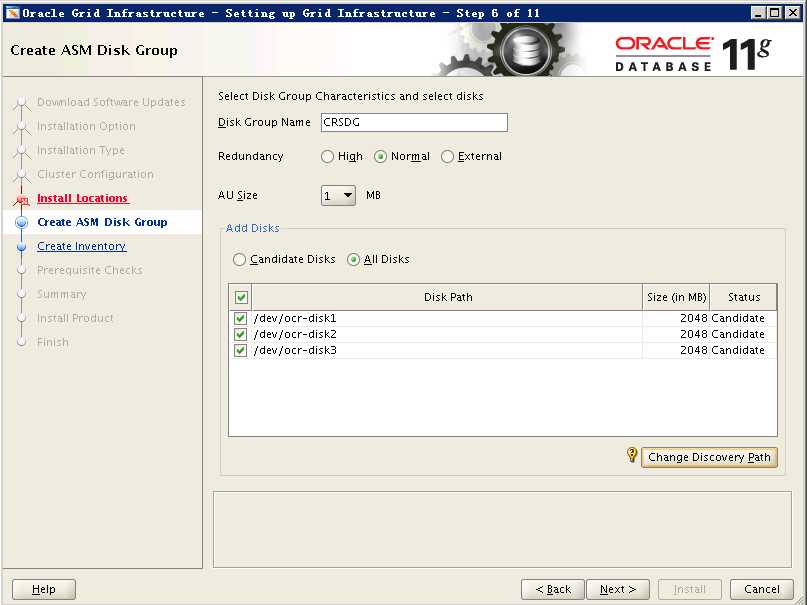Click Download Software Updates step
This screenshot has width=807, height=605.
pos(111,102)
